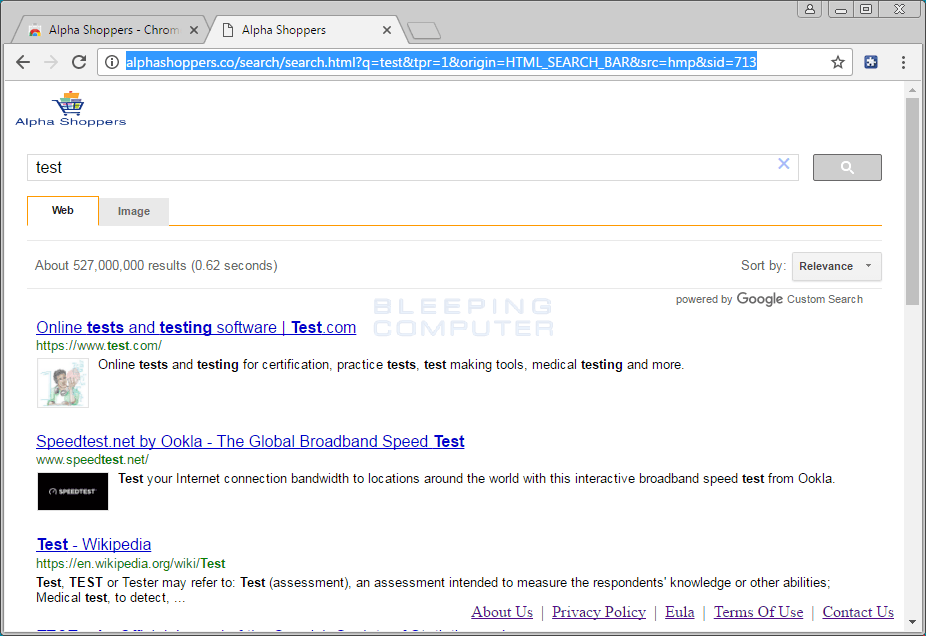Go back to the previous page
This screenshot has height=636, width=926.
[23, 62]
